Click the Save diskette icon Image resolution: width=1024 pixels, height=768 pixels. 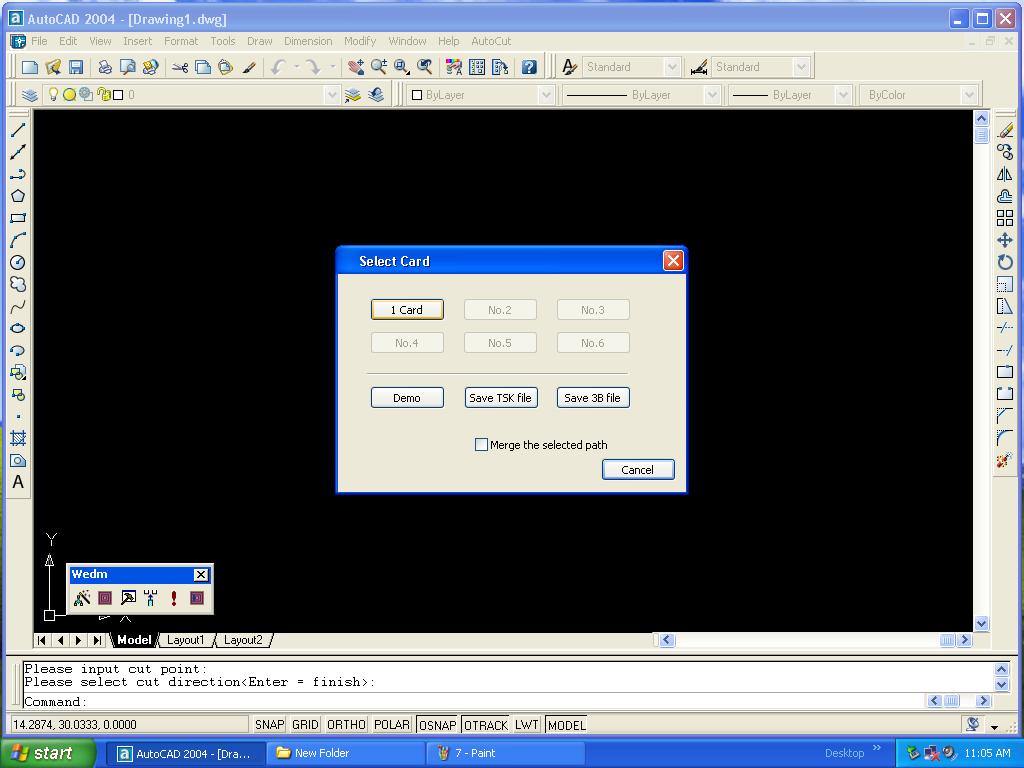[x=76, y=67]
